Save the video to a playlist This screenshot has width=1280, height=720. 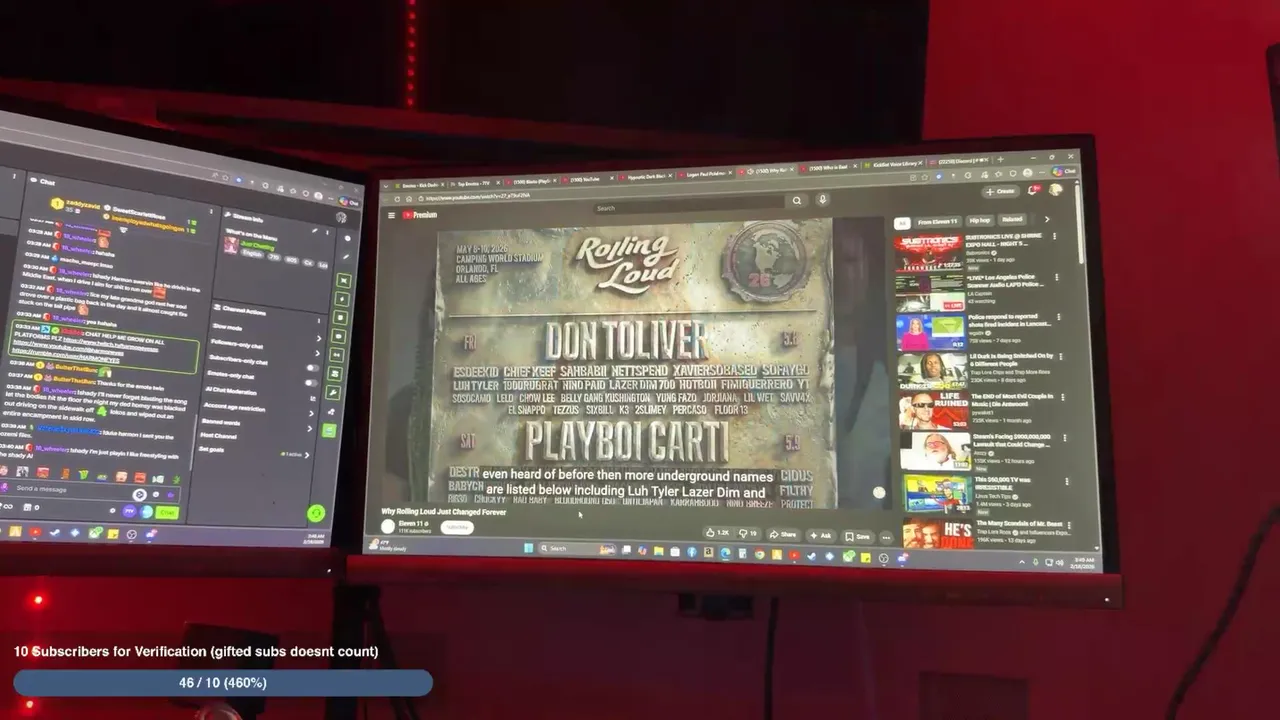[857, 537]
